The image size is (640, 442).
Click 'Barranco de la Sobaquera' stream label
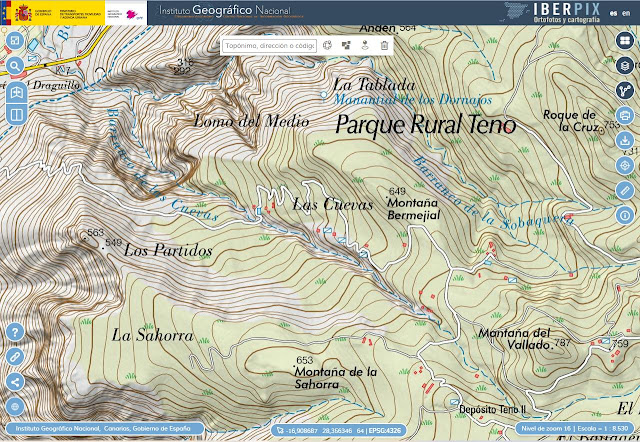click(x=493, y=193)
